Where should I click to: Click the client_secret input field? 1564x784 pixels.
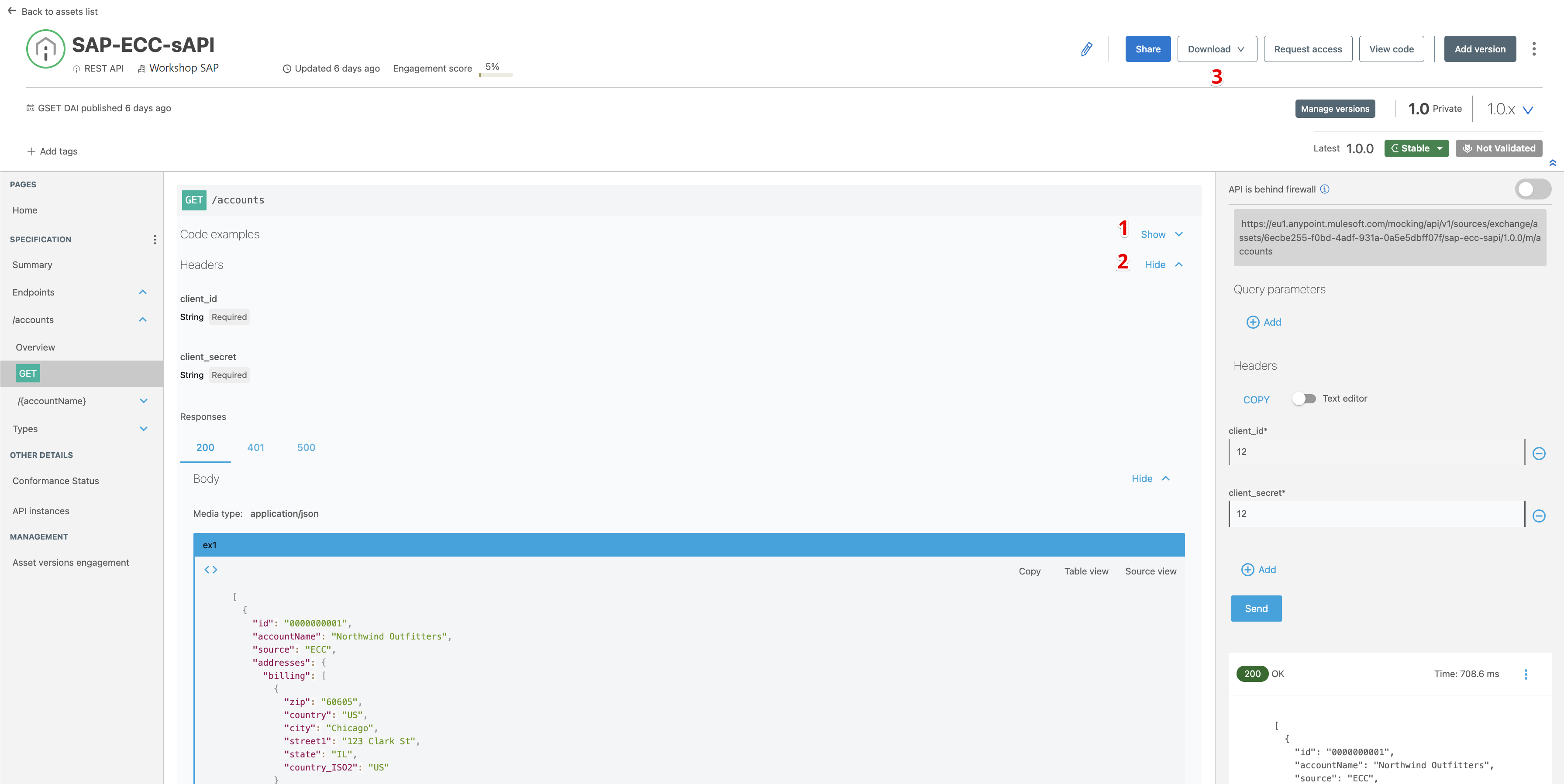pyautogui.click(x=1376, y=514)
